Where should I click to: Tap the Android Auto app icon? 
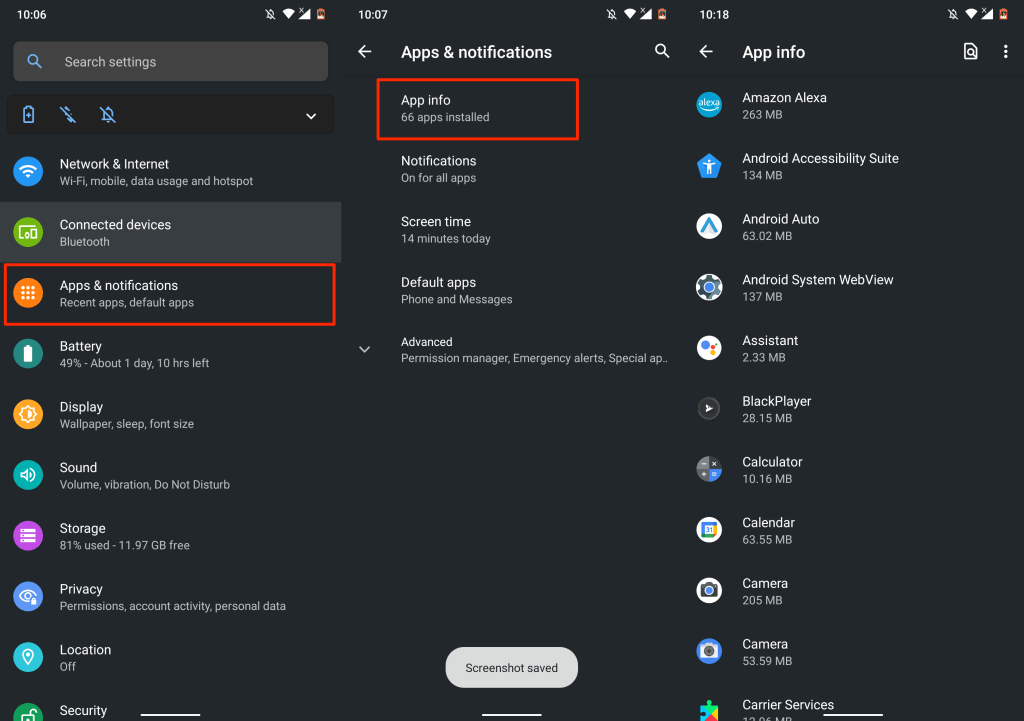coord(709,226)
